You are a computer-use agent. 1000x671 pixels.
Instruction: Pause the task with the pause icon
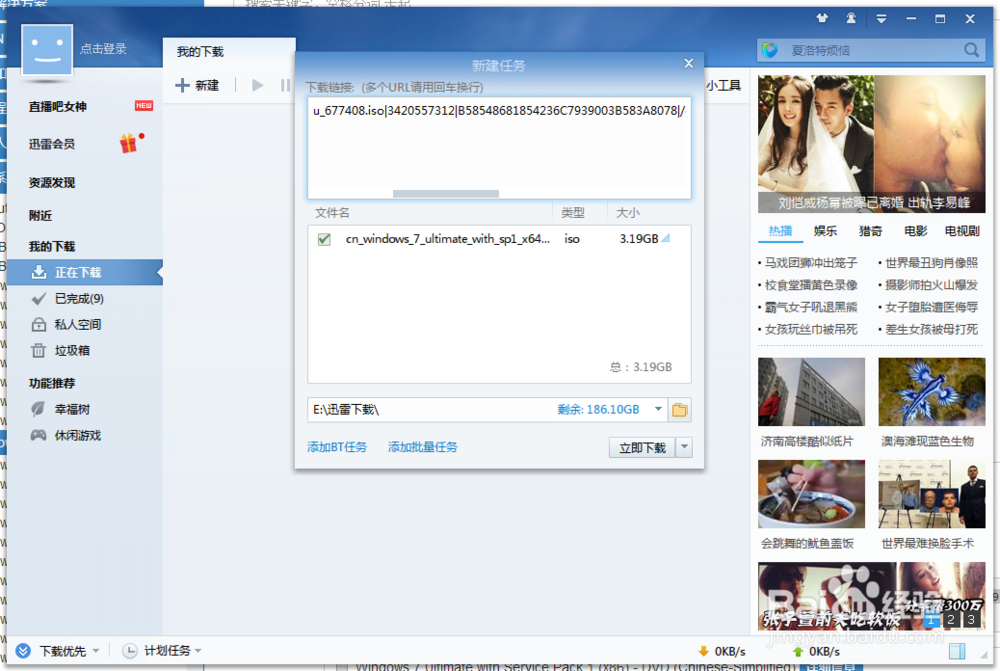(x=285, y=85)
